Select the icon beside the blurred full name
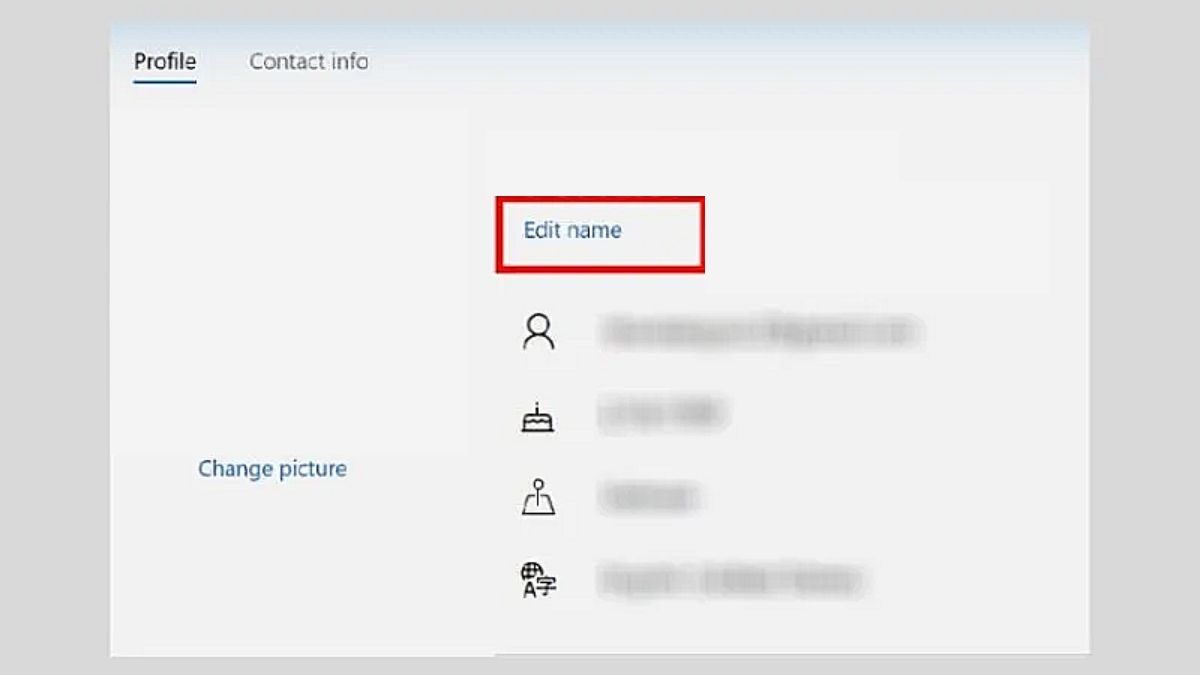Image resolution: width=1200 pixels, height=675 pixels. click(x=539, y=330)
